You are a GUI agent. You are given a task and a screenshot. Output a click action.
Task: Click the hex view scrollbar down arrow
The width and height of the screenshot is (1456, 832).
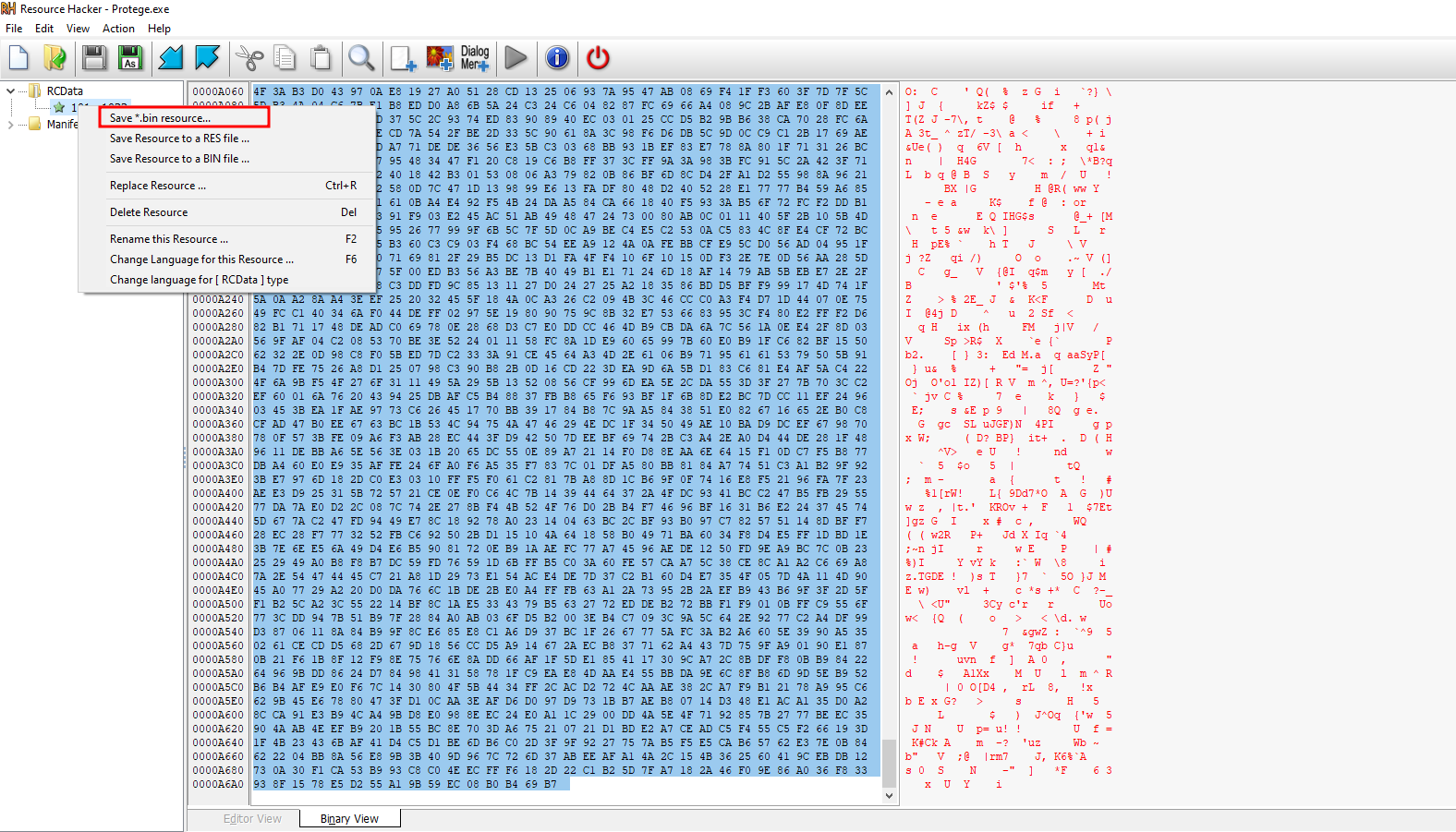(x=890, y=795)
